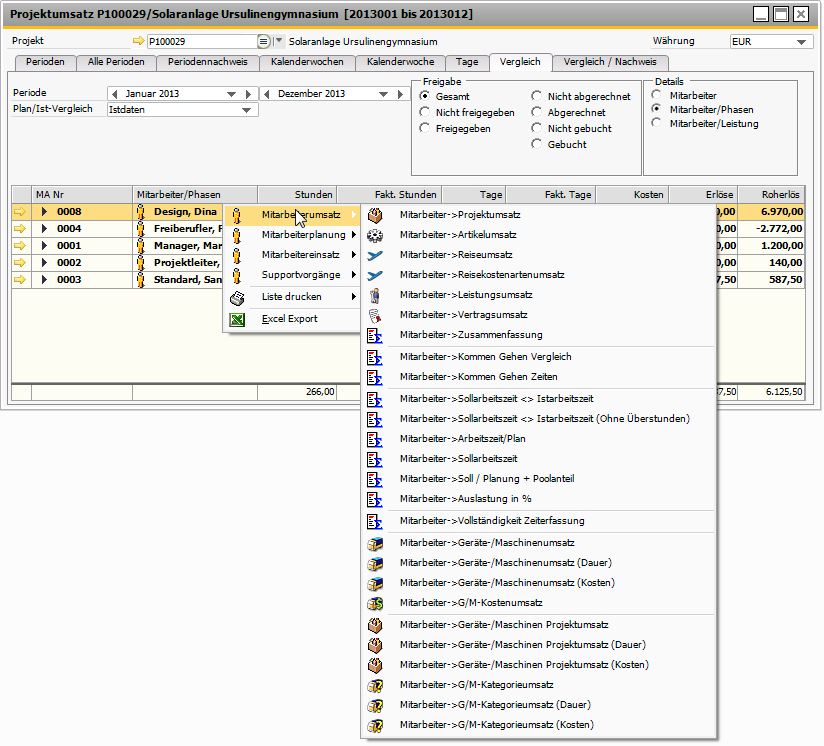Click the report icon for Mitarbeiter->Kommen Gehen Vergleich
Screen dimensions: 824x746
[375, 357]
